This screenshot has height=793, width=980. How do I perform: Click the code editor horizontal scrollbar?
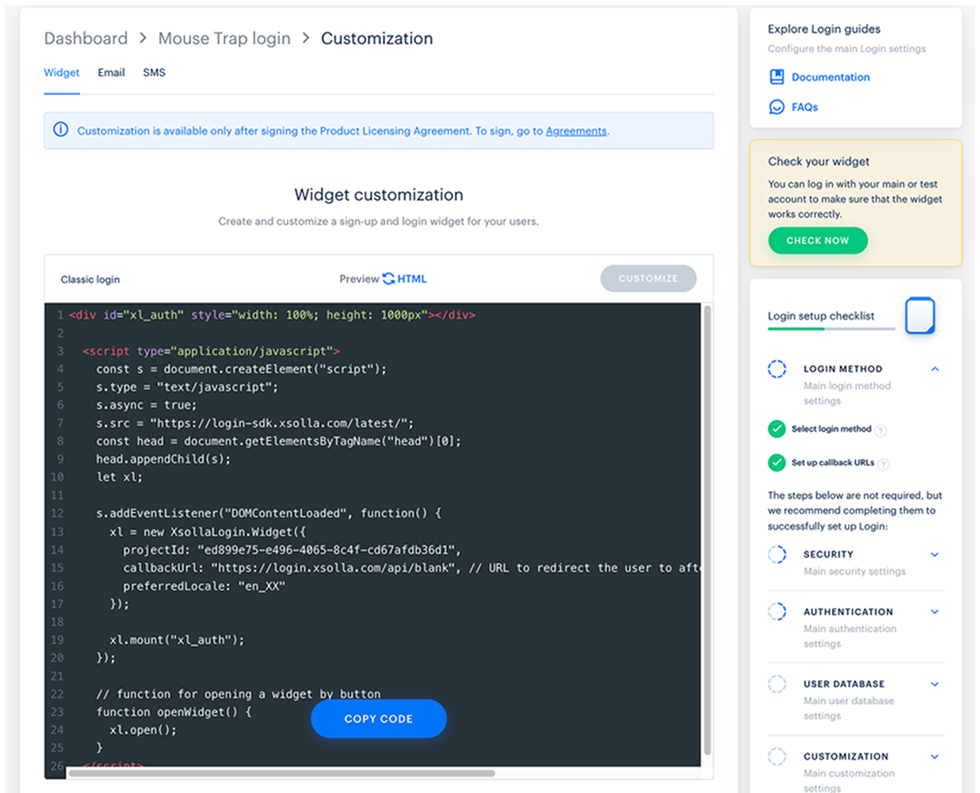click(x=282, y=773)
